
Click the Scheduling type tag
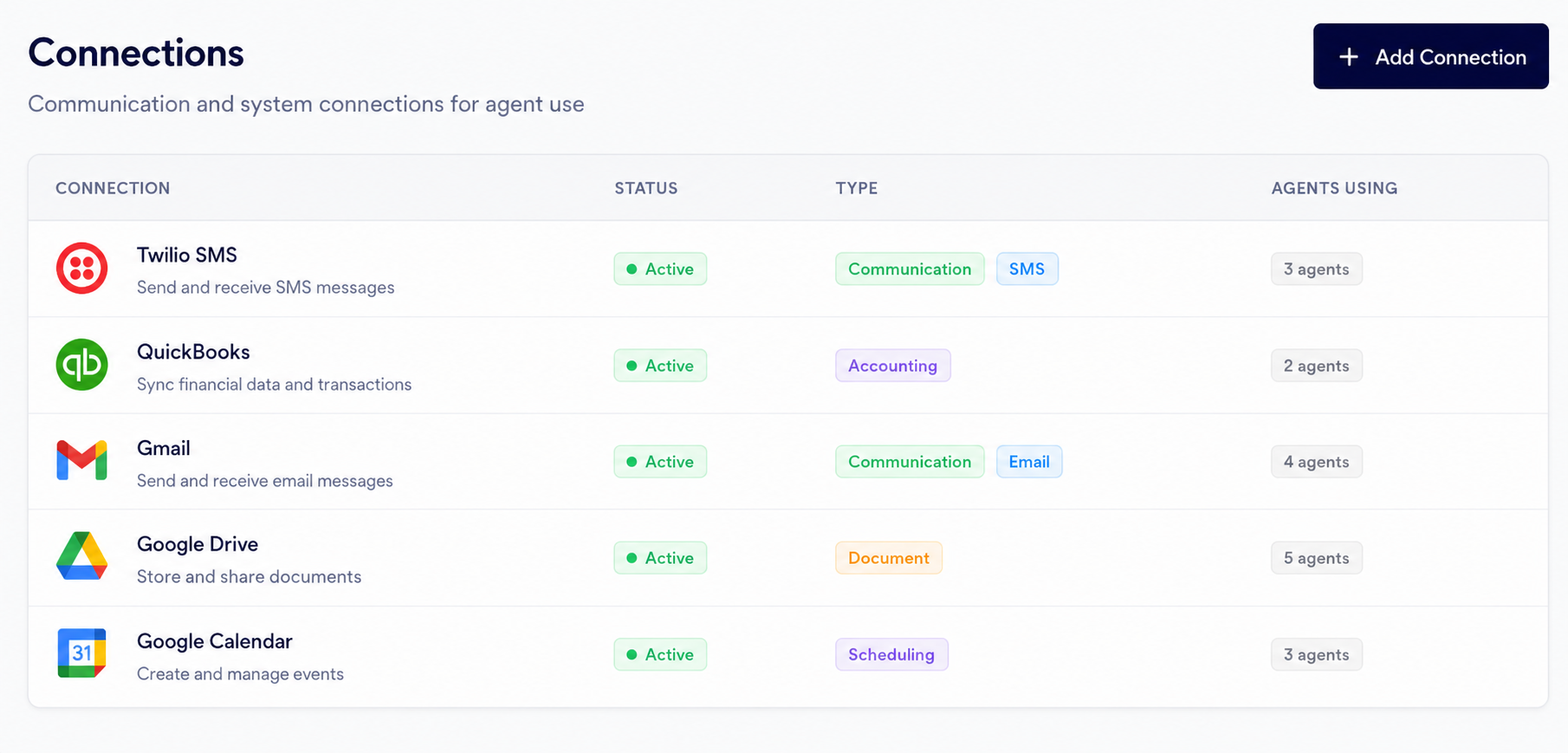[891, 654]
